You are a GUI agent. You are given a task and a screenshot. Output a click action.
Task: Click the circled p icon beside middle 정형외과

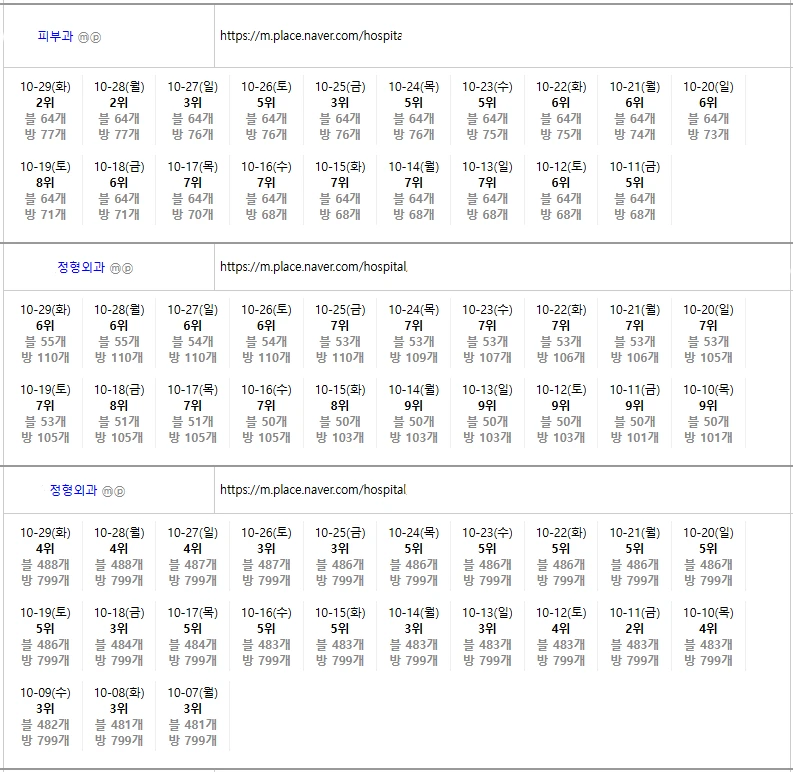[128, 268]
